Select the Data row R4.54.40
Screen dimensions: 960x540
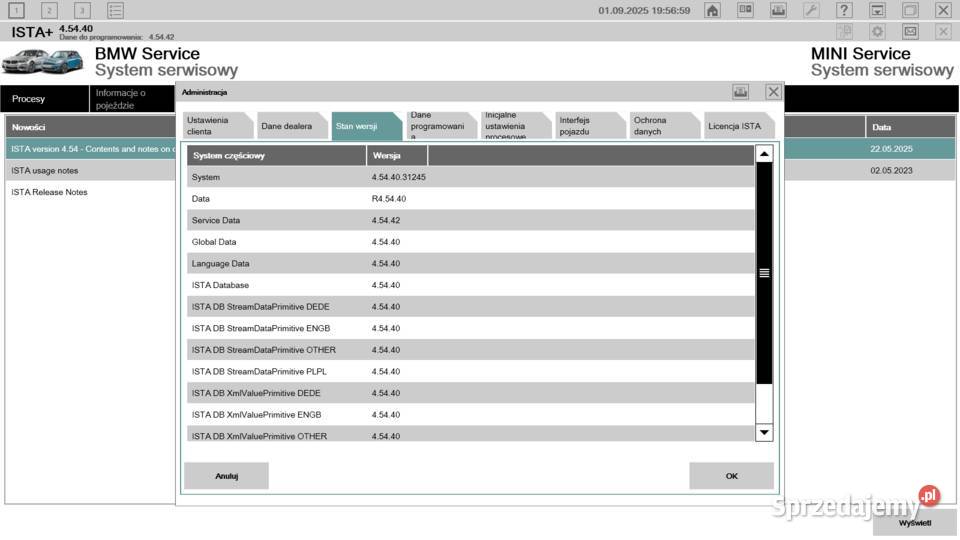point(470,198)
